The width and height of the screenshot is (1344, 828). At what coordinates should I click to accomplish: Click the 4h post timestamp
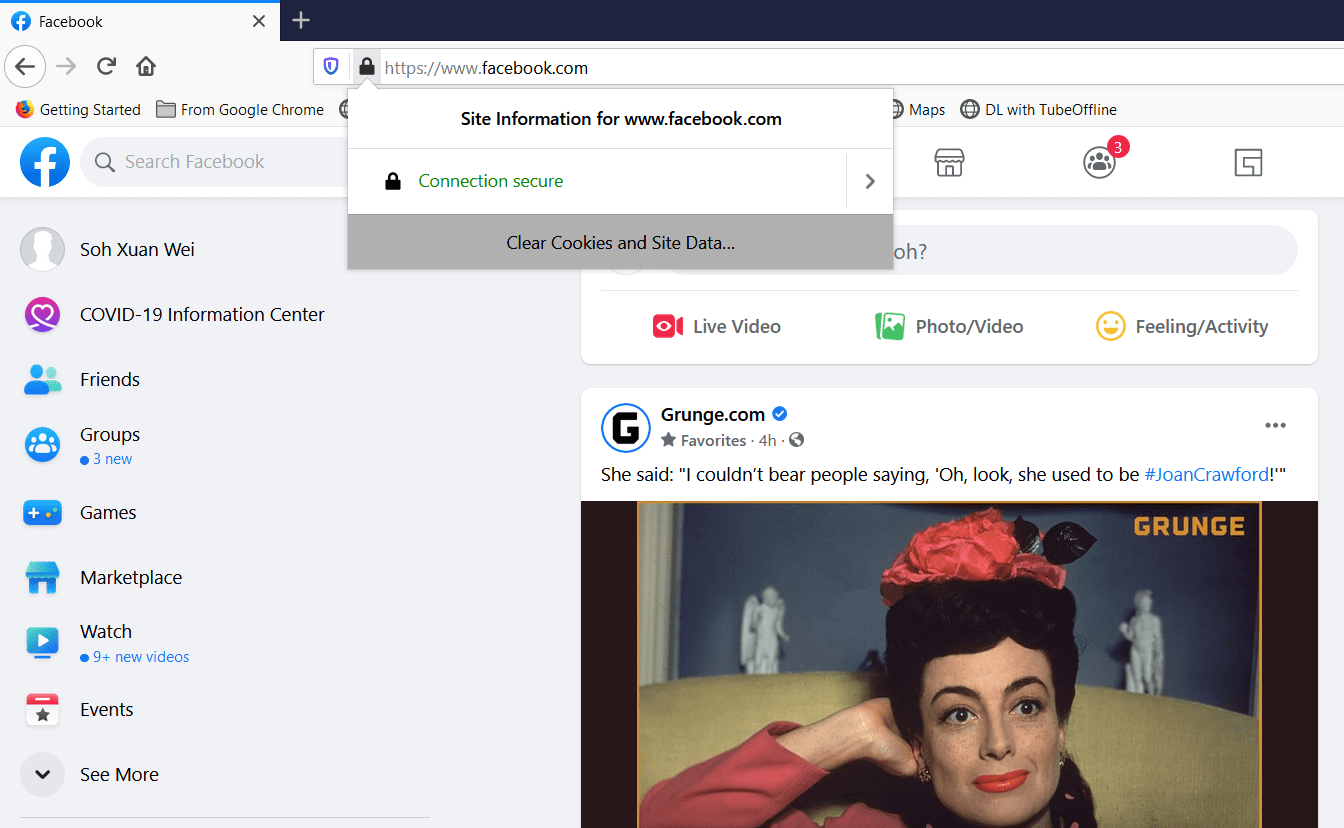tap(767, 440)
